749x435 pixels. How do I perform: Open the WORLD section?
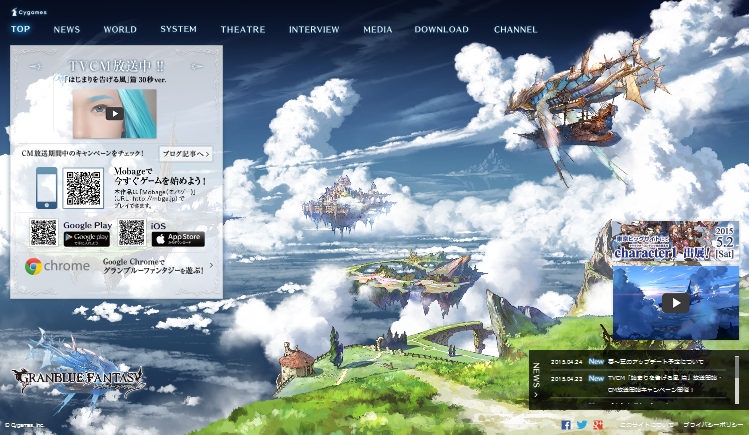click(120, 30)
